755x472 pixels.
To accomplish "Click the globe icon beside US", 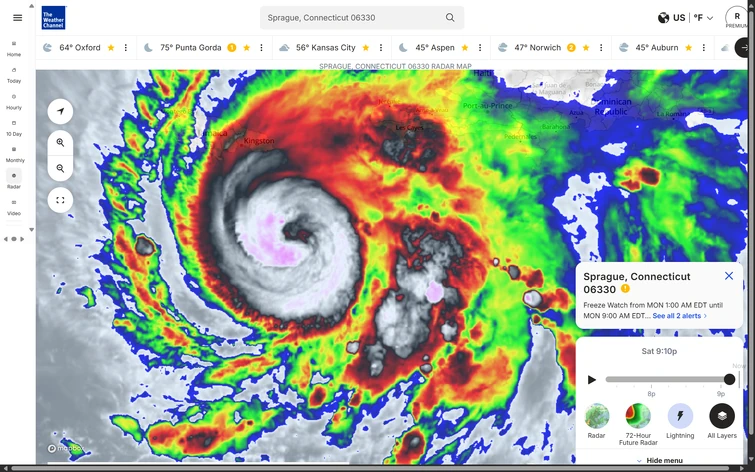I will [664, 18].
